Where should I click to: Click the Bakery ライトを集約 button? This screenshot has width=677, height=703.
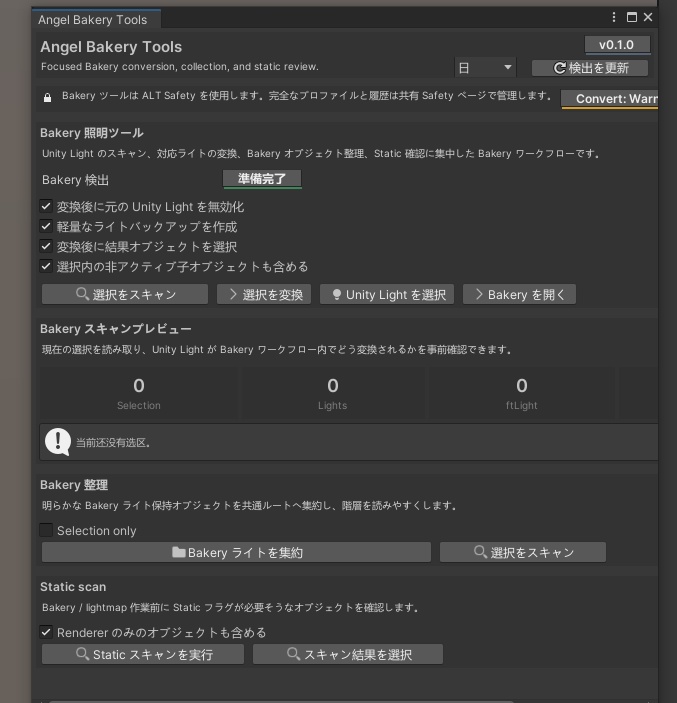(x=236, y=552)
